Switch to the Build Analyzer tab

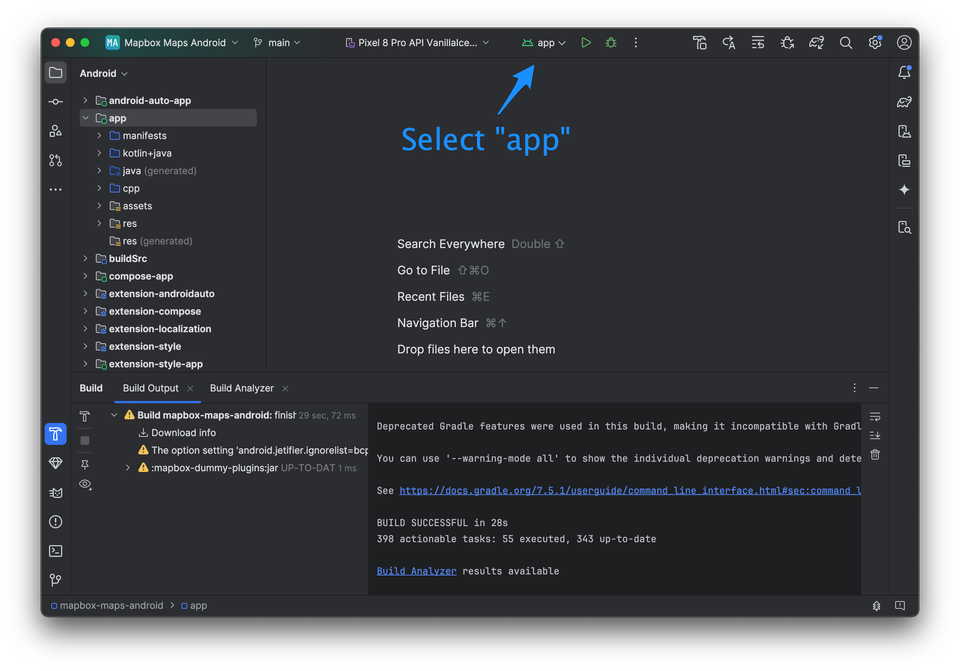point(241,388)
